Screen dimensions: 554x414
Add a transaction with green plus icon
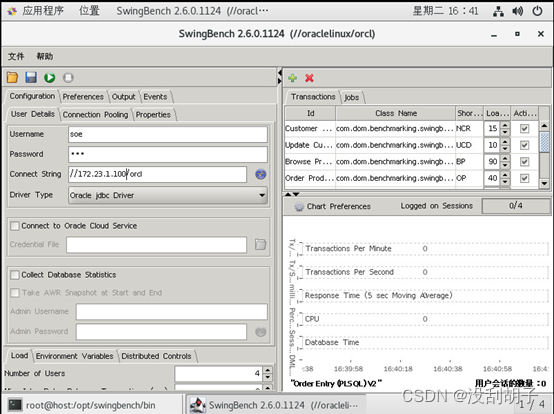tap(293, 78)
